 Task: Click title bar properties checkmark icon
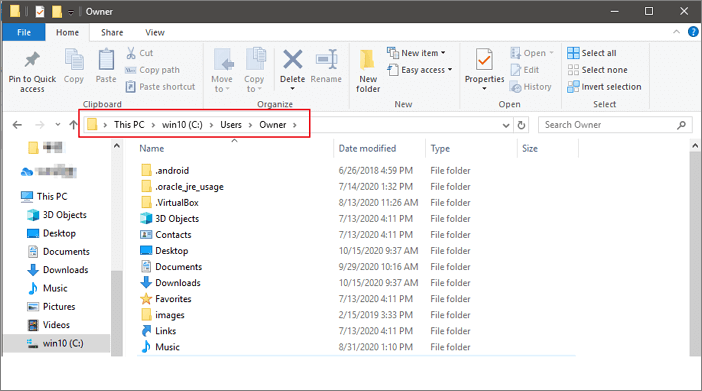click(40, 12)
